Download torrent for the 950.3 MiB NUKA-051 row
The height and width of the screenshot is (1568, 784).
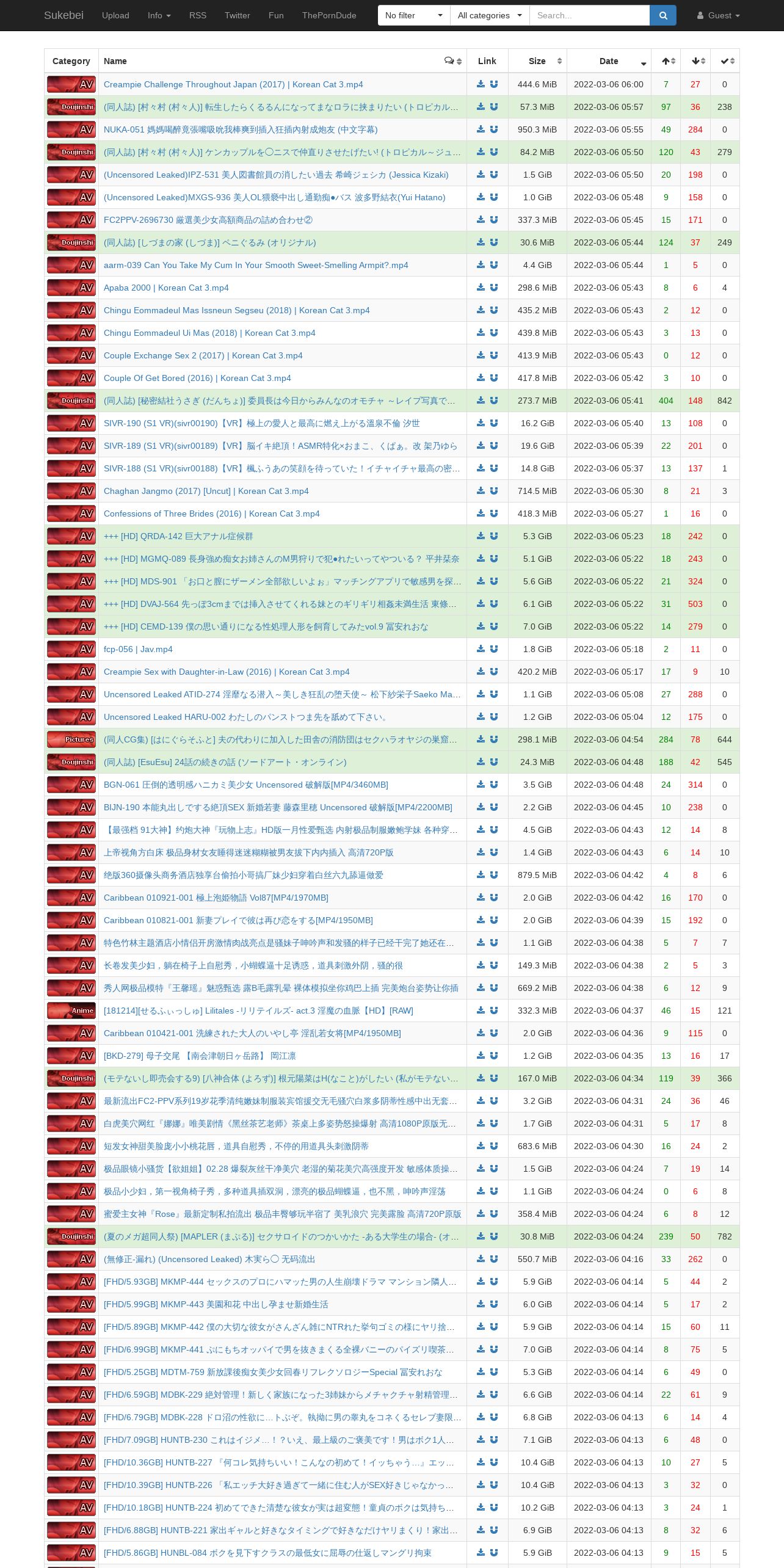click(481, 129)
